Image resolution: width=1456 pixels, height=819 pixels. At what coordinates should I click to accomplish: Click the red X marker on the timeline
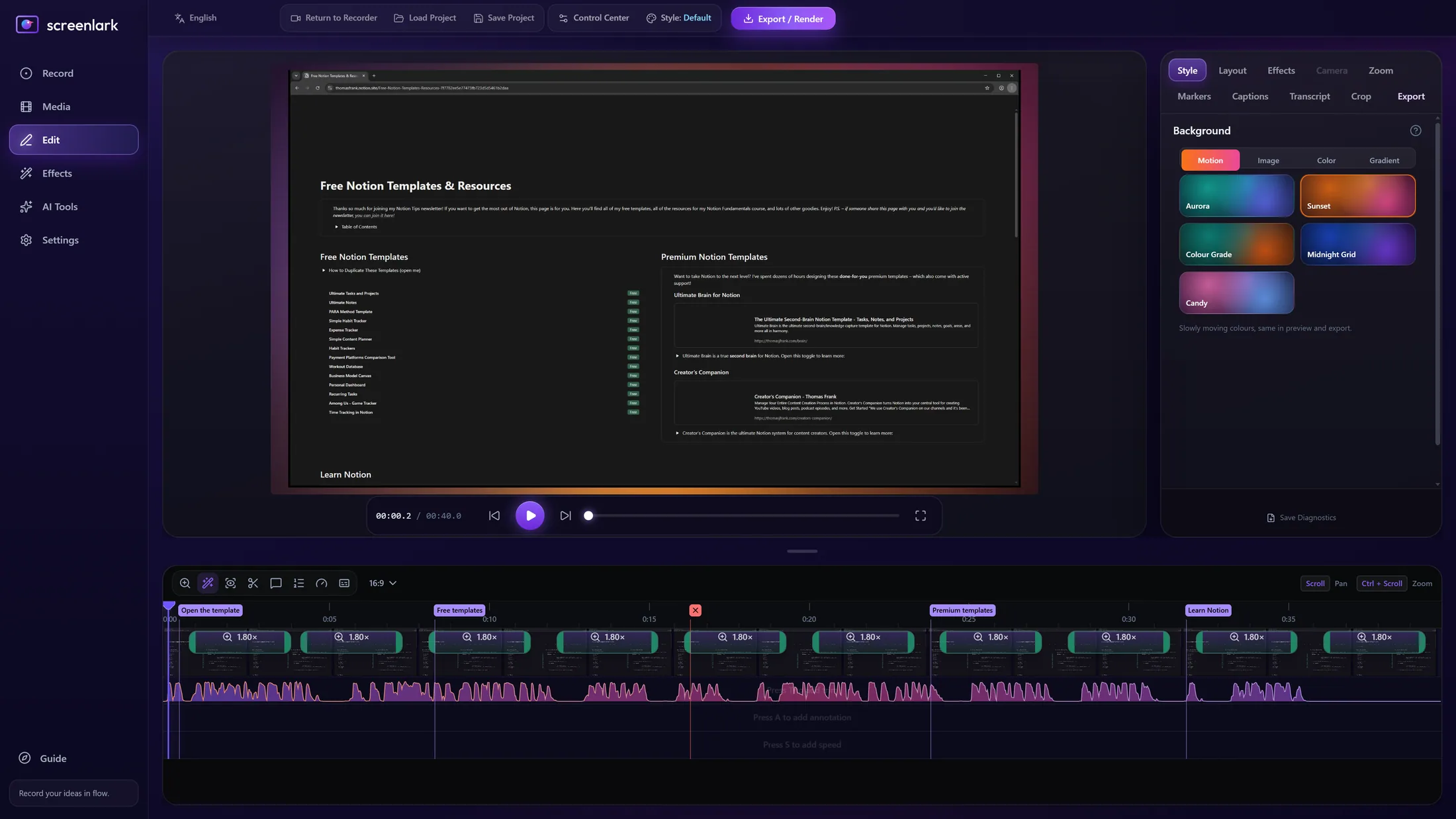pos(695,611)
